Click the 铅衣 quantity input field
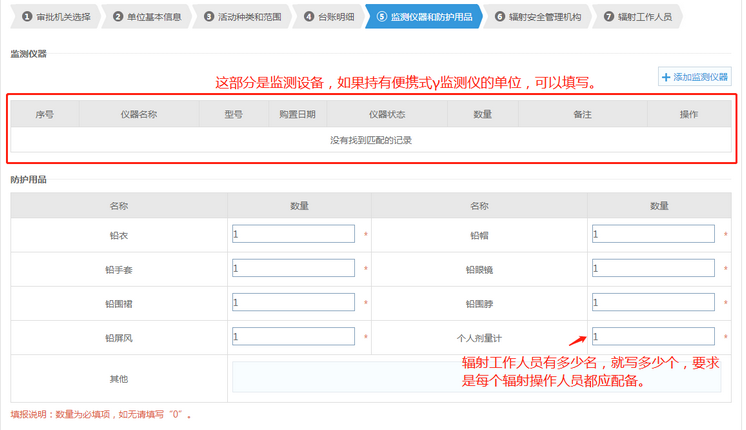 pyautogui.click(x=293, y=234)
